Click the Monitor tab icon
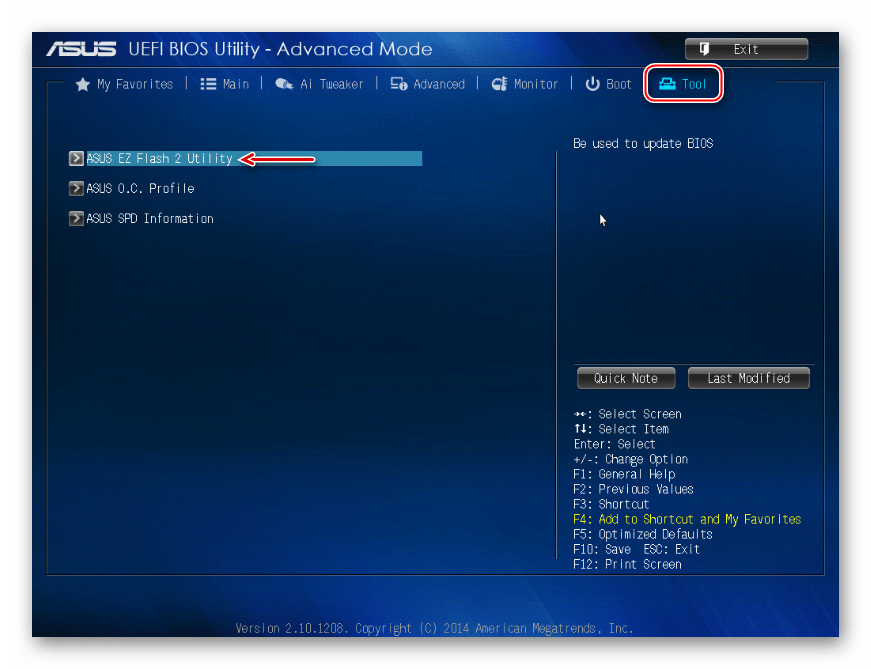 click(x=500, y=85)
